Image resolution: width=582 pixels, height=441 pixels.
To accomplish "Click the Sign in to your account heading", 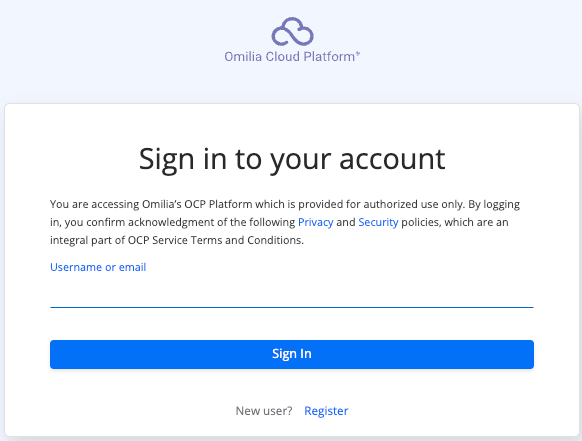I will (x=292, y=159).
